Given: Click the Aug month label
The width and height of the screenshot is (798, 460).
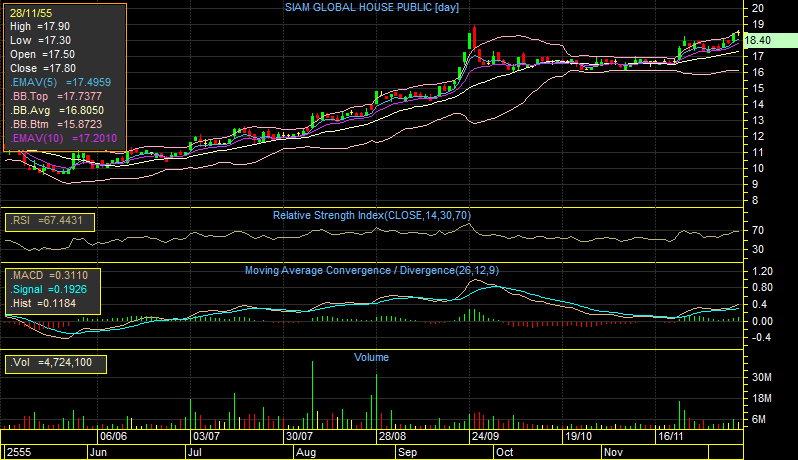Looking at the screenshot, I should [306, 452].
